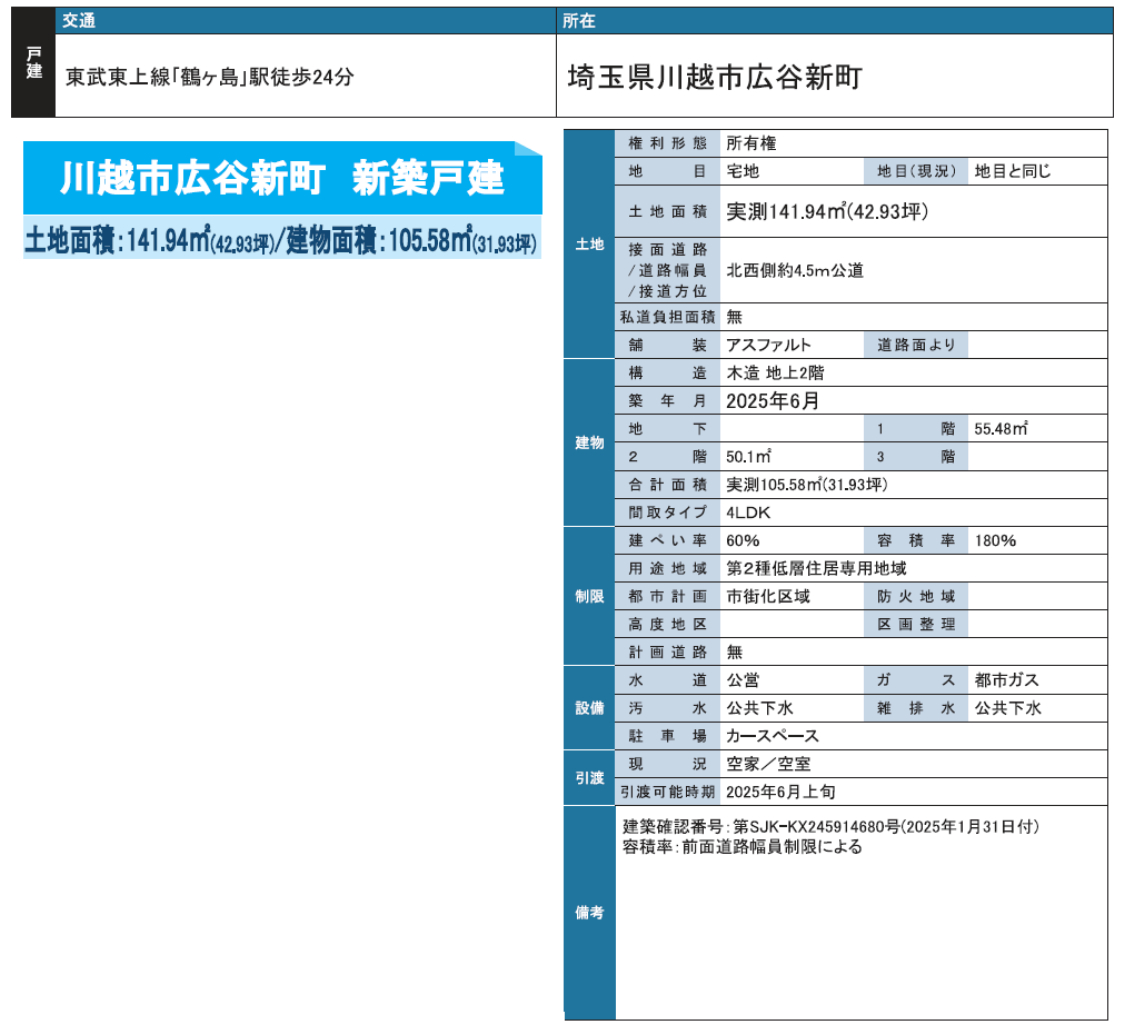The height and width of the screenshot is (1024, 1124).
Task: Click the 防火地域 label
Action: [916, 597]
